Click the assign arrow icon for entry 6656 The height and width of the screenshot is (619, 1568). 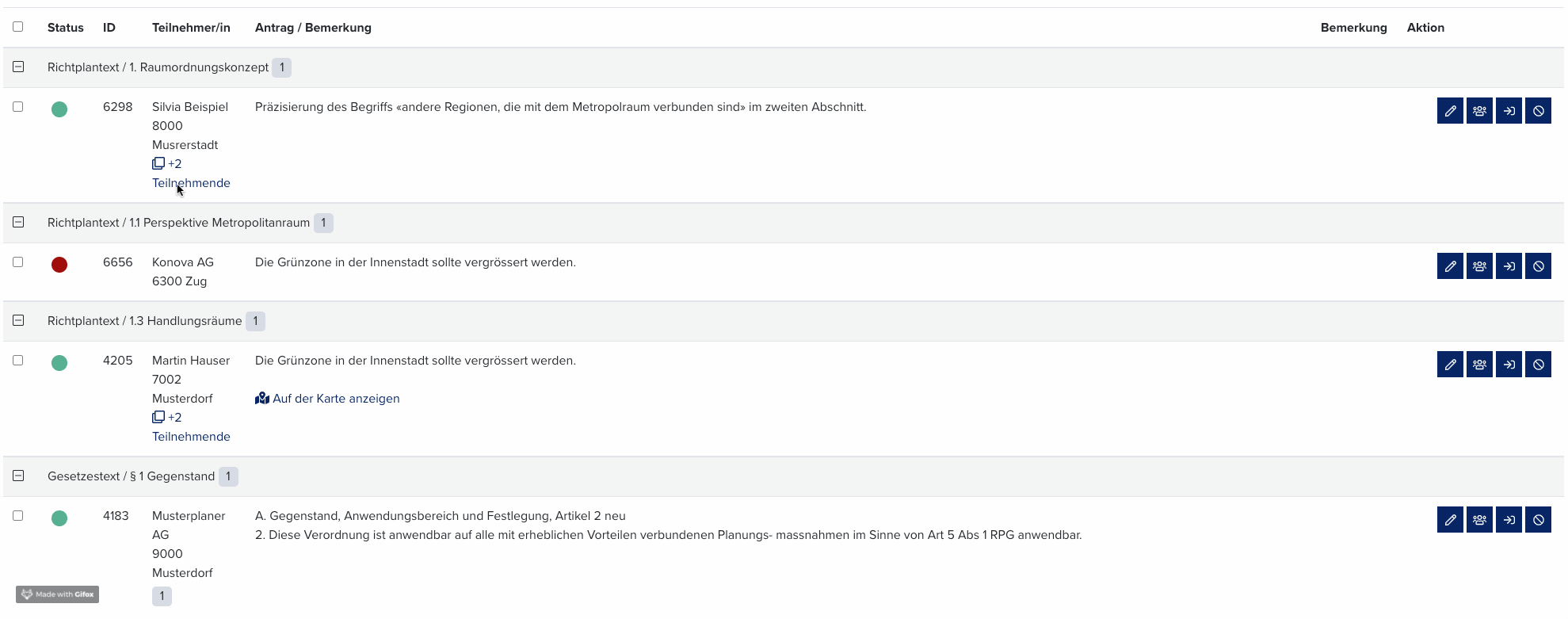click(1509, 266)
